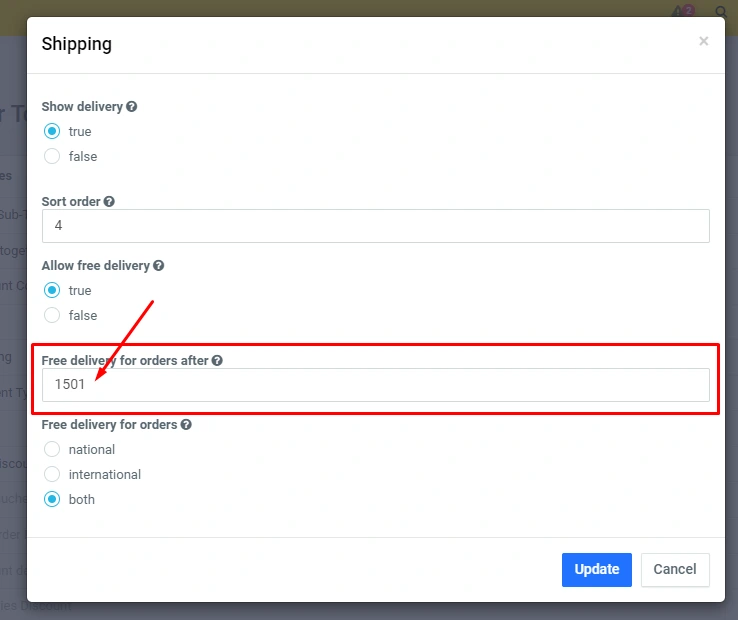Click the search magnifier icon in top bar

[x=721, y=12]
